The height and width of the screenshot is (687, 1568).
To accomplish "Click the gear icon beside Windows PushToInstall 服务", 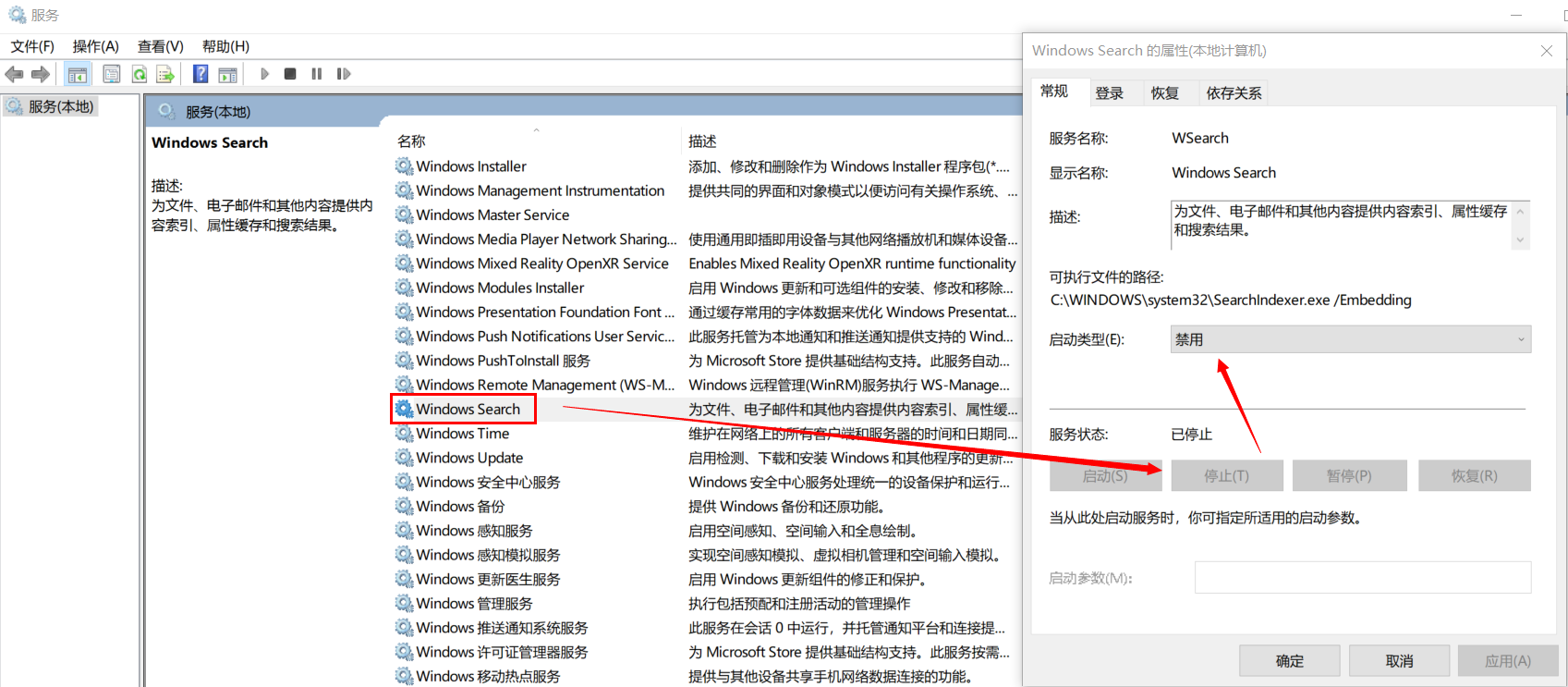I will tap(404, 361).
